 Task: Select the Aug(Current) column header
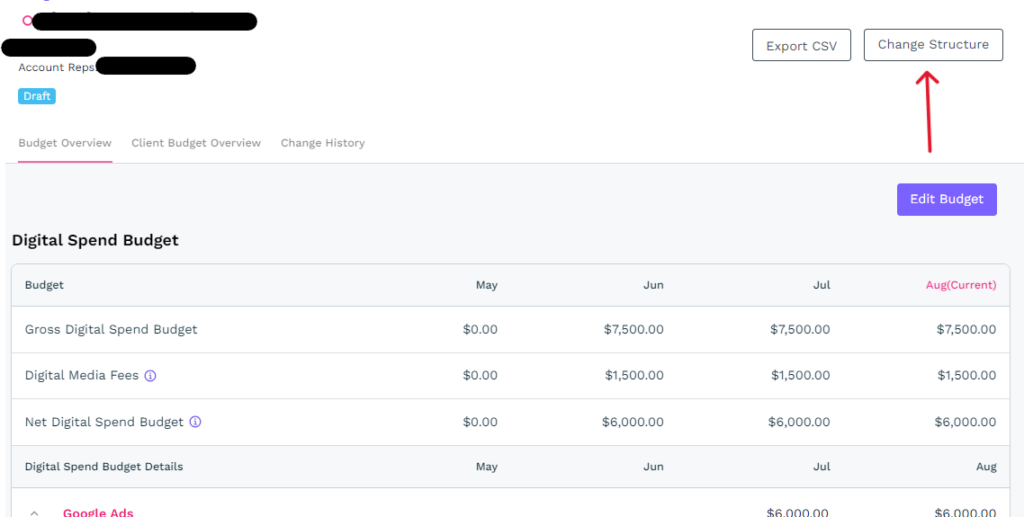coord(960,285)
